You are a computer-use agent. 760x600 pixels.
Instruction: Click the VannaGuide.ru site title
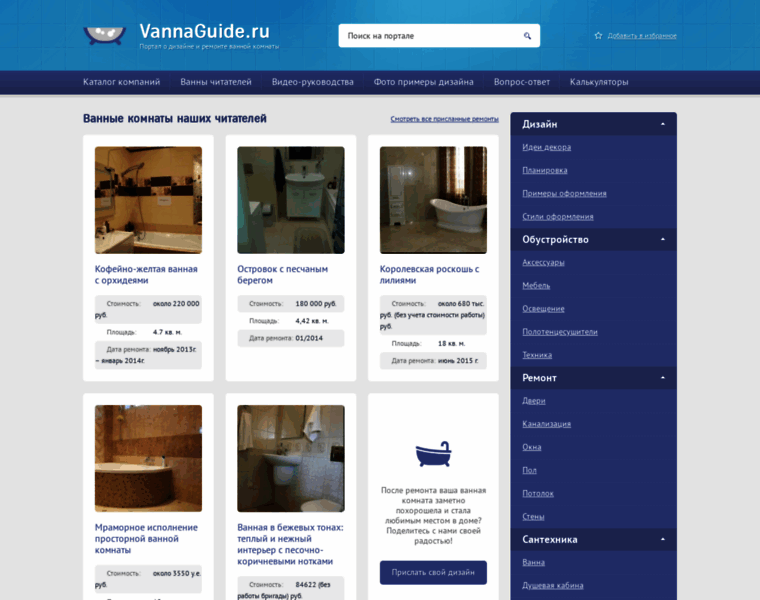point(204,31)
